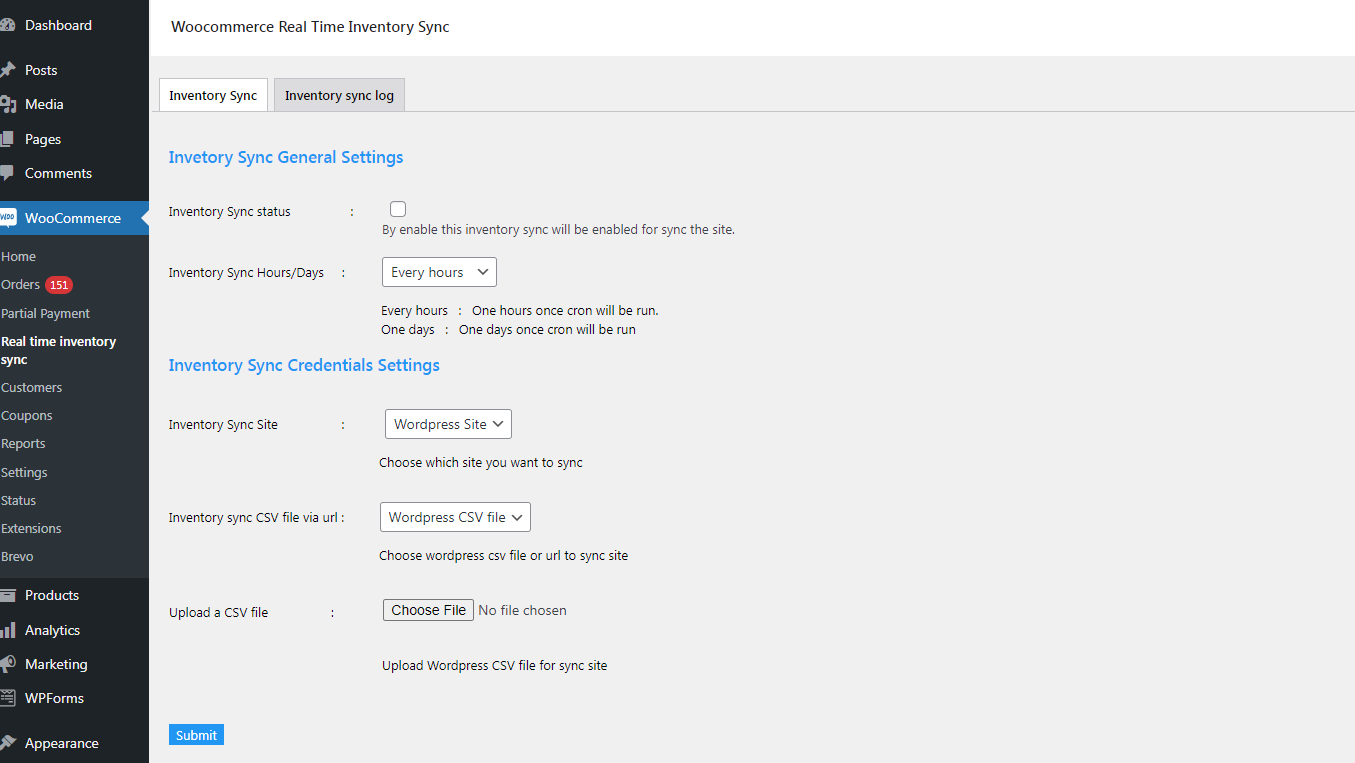Open Real time inventory sync submenu

click(x=59, y=350)
